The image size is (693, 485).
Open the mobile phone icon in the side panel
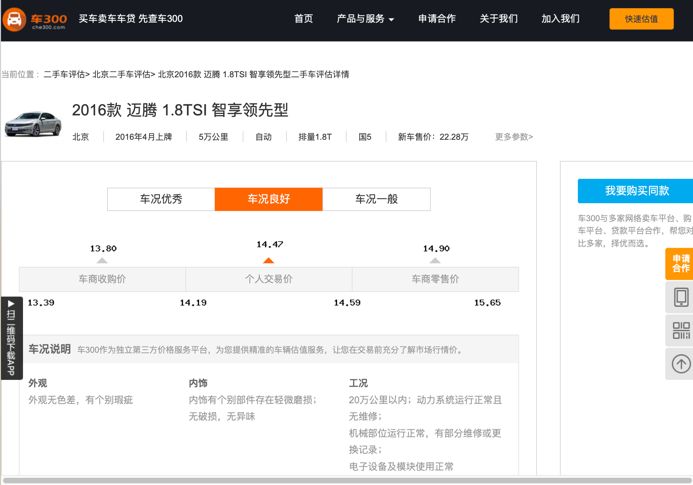pyautogui.click(x=681, y=297)
